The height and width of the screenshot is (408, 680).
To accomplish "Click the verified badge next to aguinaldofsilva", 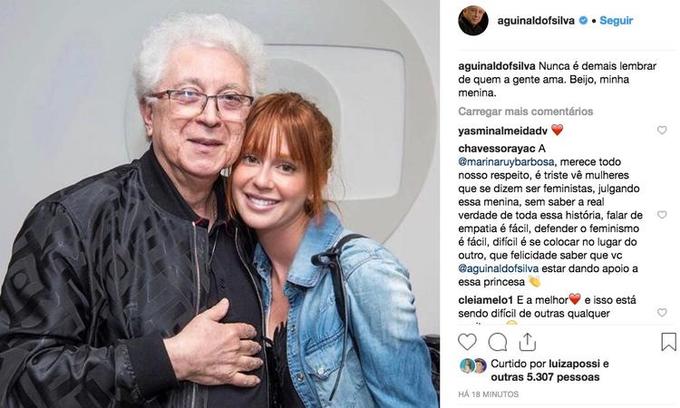I will click(584, 20).
